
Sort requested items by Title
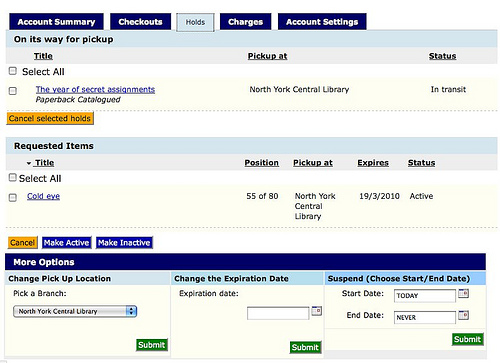point(45,163)
